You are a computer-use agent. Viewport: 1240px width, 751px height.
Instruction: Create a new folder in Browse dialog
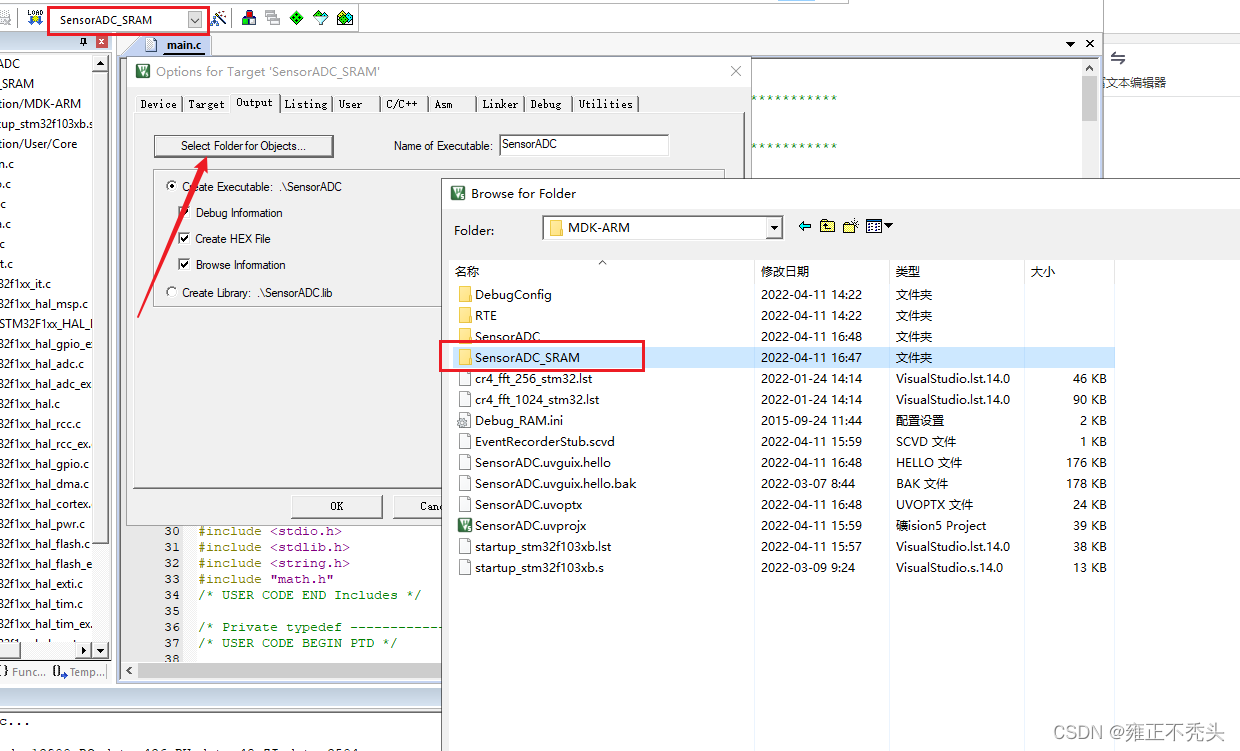851,227
